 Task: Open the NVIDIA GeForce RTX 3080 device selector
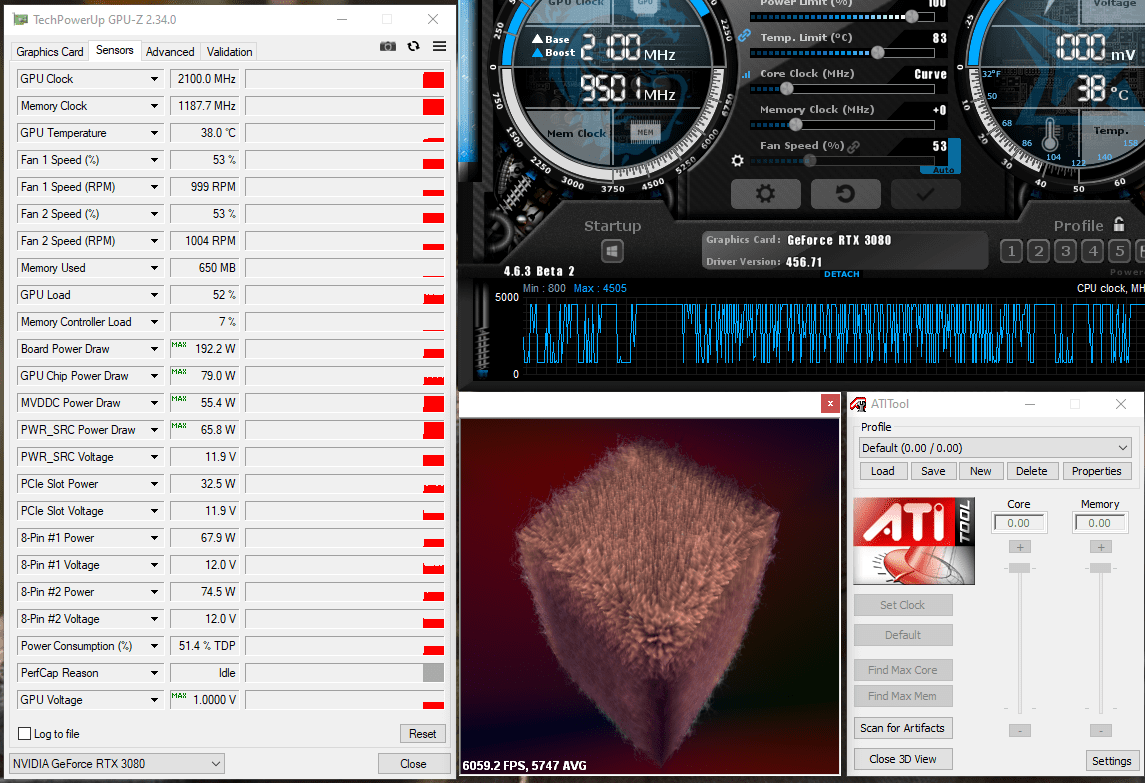117,763
